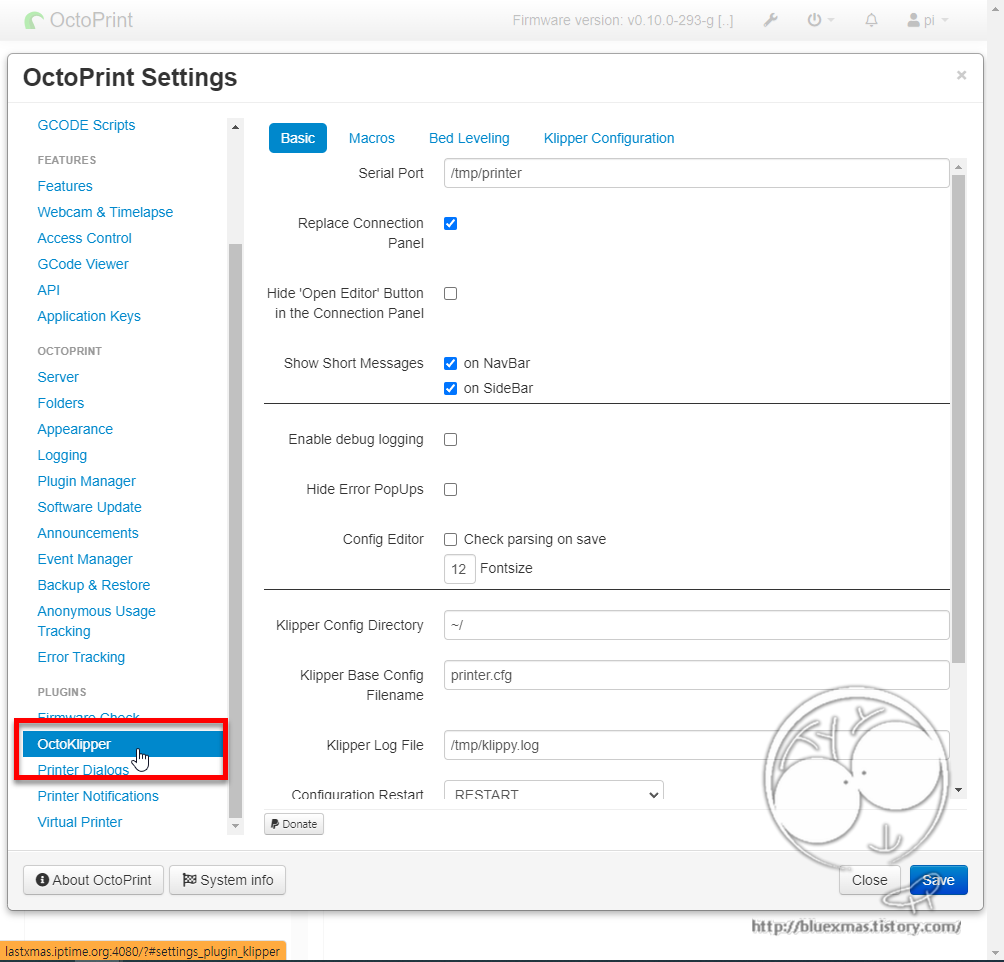Open Server settings
This screenshot has width=1004, height=962.
(x=58, y=377)
